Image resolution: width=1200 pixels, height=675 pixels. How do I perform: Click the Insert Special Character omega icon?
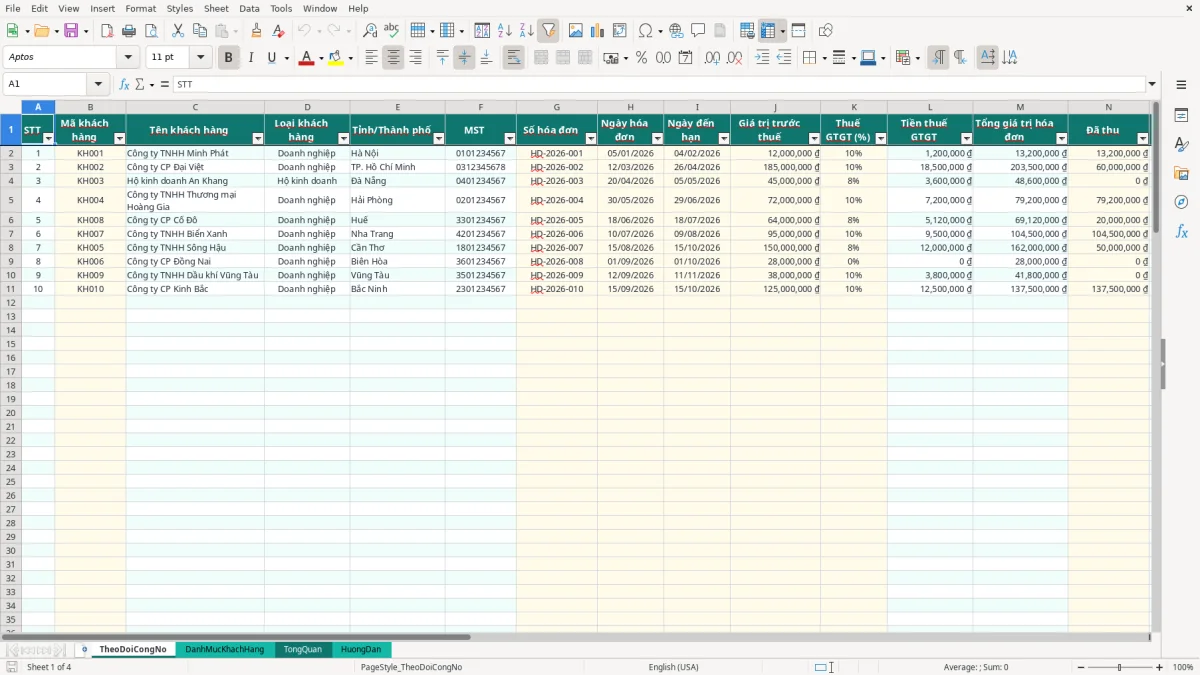coord(645,31)
